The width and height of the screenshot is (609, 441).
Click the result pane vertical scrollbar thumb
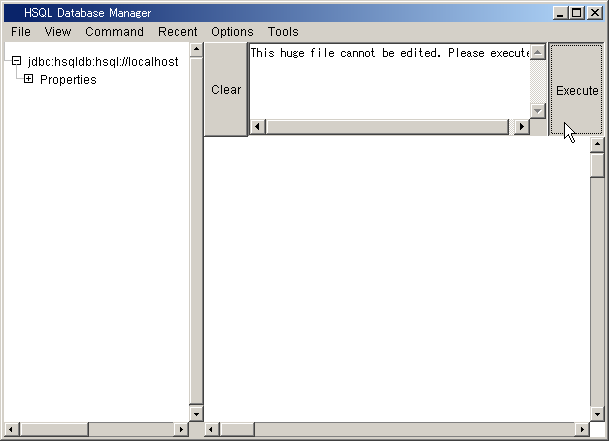coord(597,165)
